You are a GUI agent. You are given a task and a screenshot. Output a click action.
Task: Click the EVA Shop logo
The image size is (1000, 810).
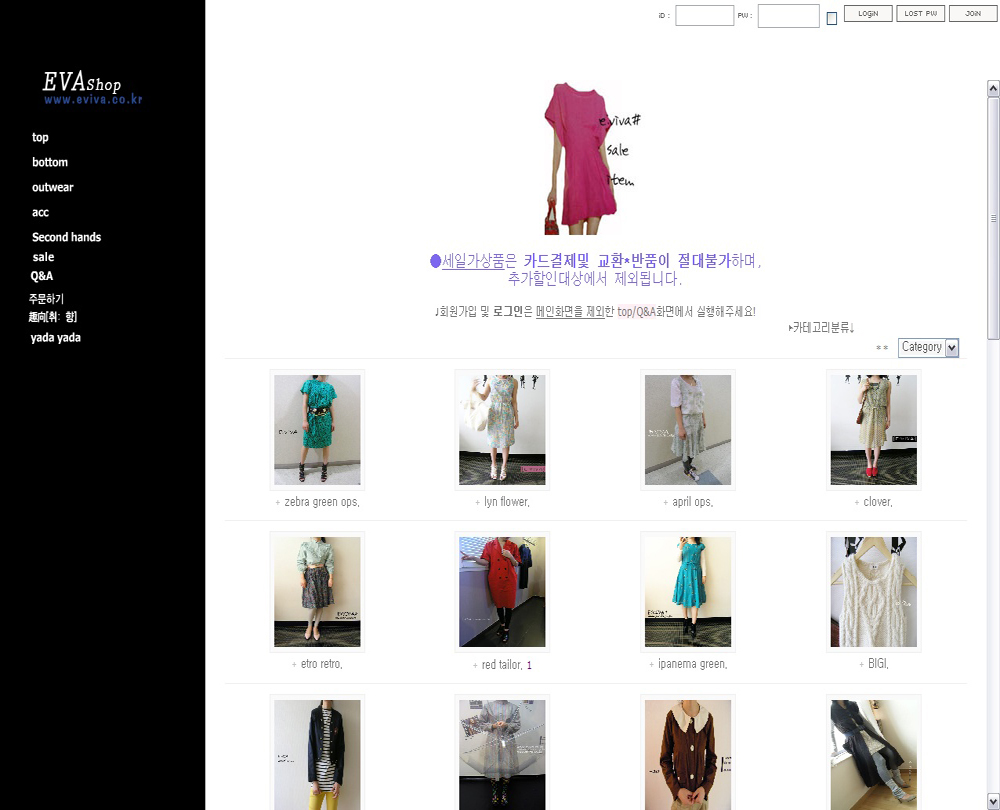coord(92,86)
